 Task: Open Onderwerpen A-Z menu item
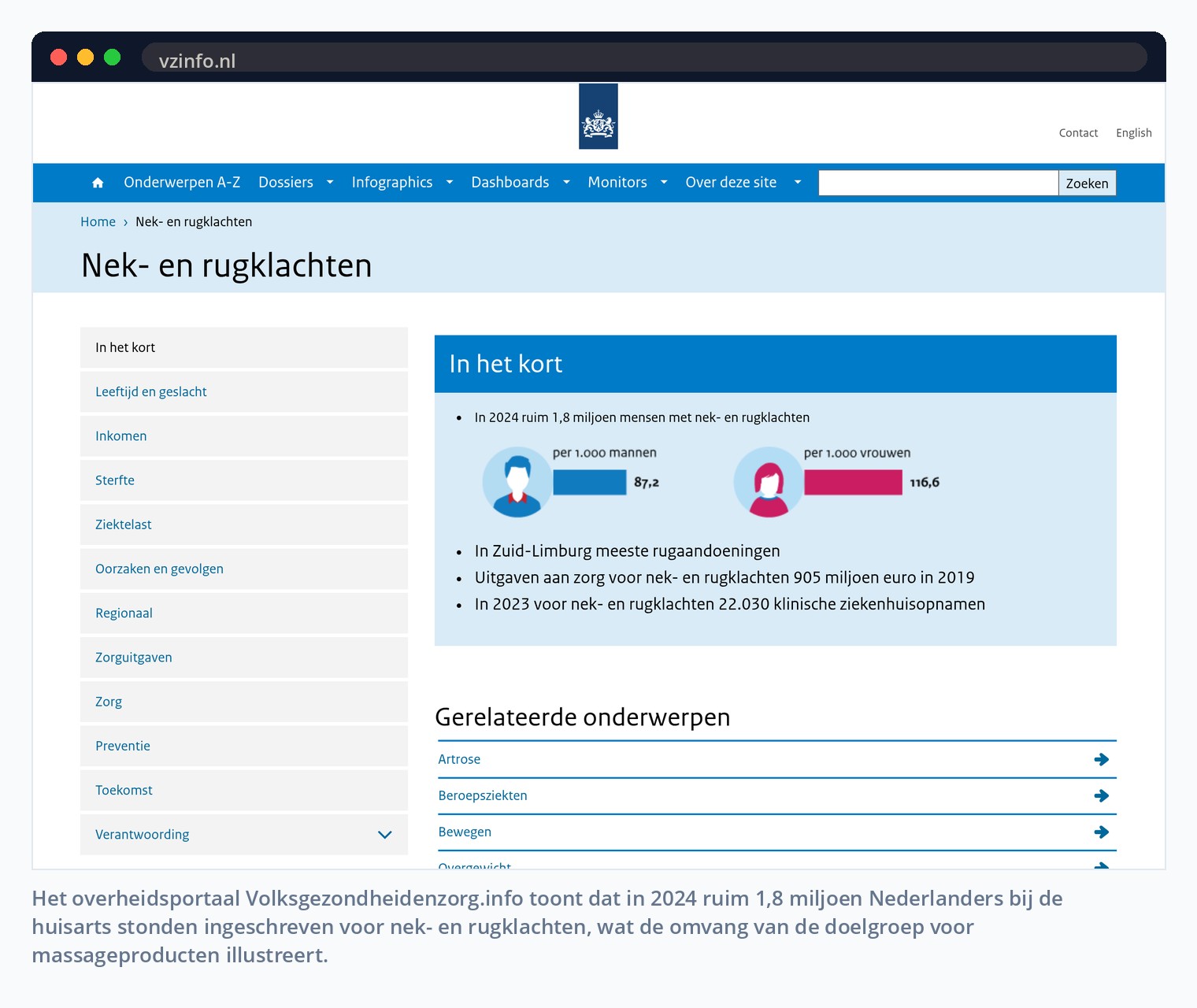182,182
